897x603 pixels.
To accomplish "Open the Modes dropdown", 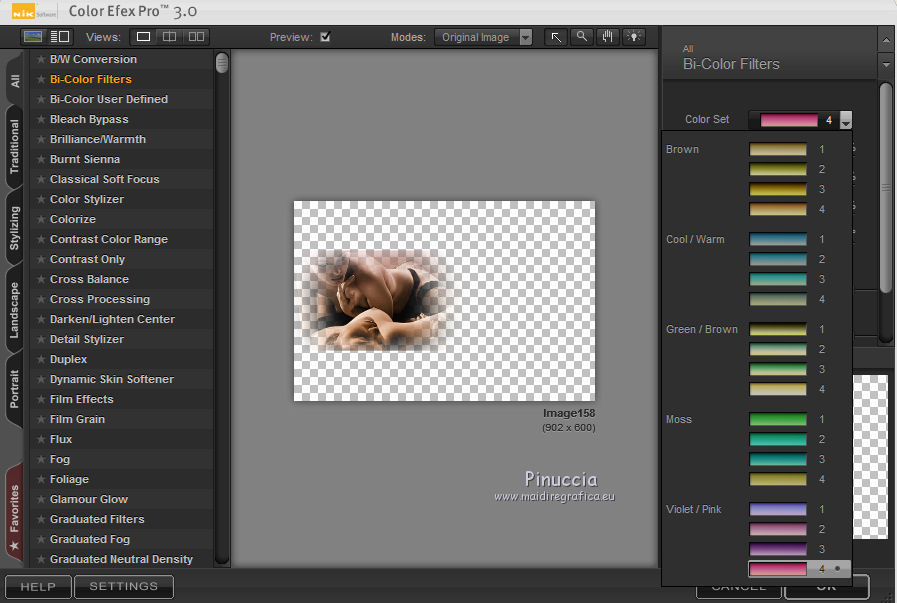I will pyautogui.click(x=484, y=37).
